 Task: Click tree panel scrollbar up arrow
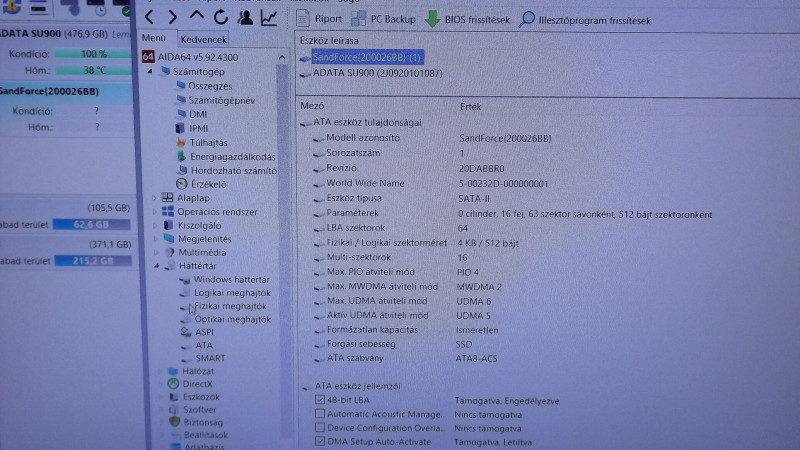pos(282,57)
